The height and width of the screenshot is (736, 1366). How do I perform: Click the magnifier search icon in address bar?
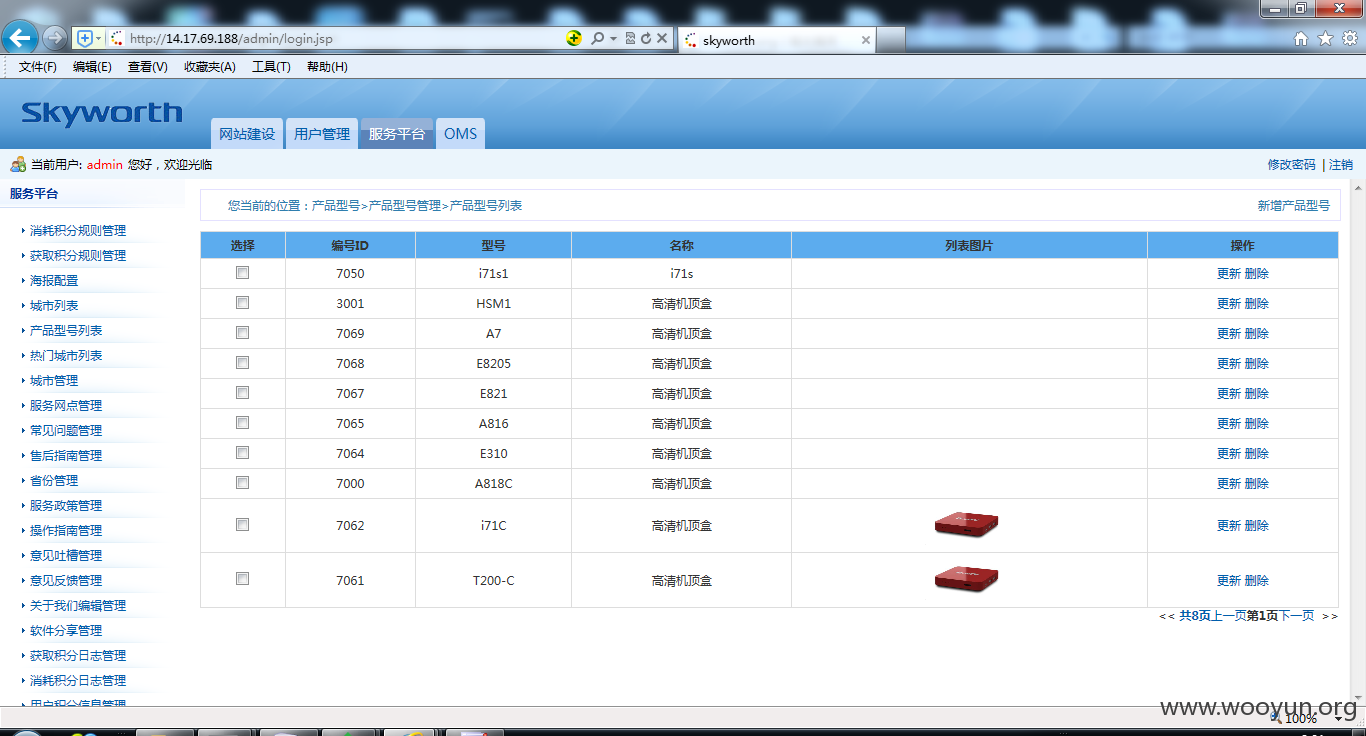point(597,38)
